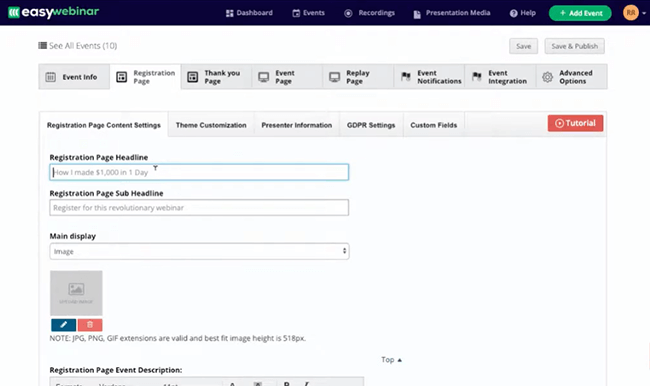Go to Events in top navigation
The height and width of the screenshot is (386, 650).
(308, 13)
